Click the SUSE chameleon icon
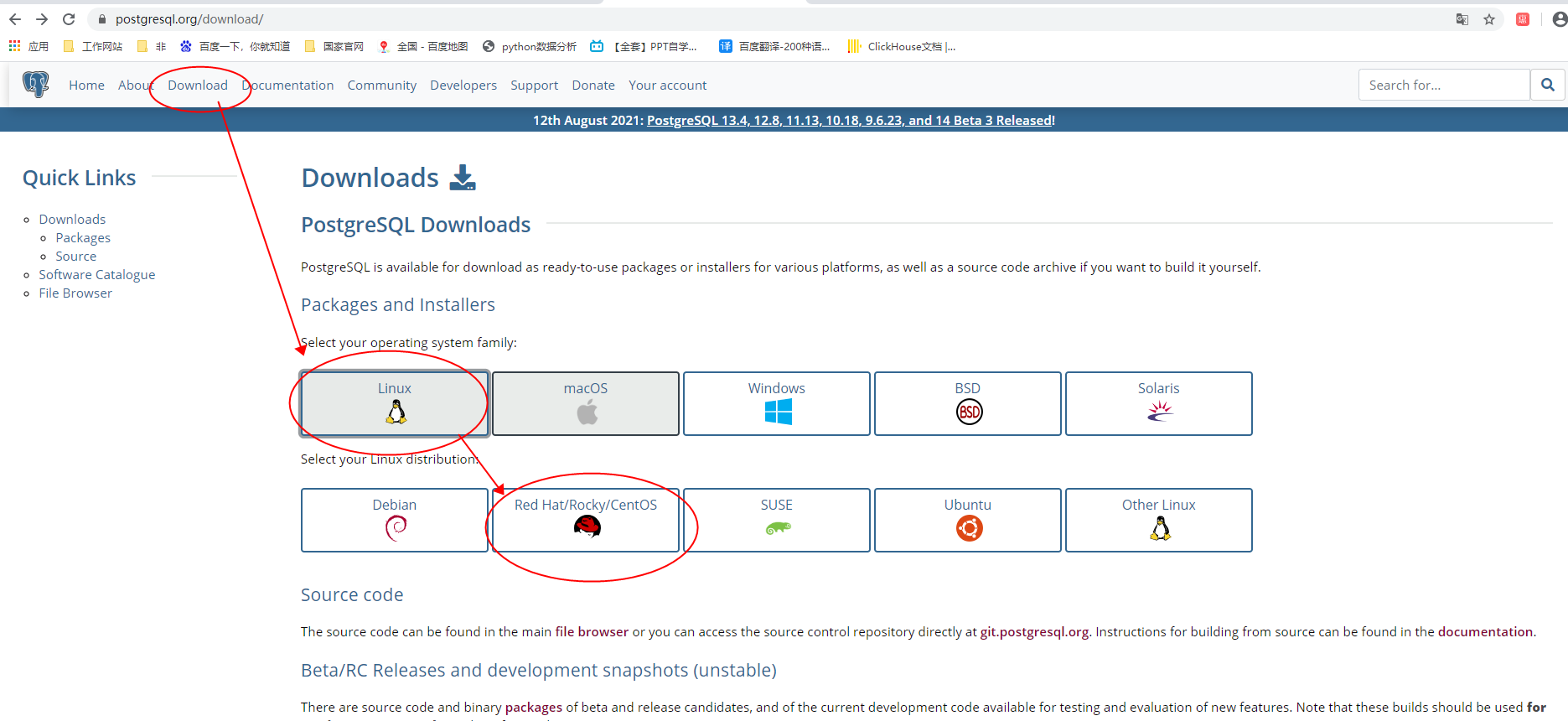This screenshot has width=1568, height=721. coord(778,527)
